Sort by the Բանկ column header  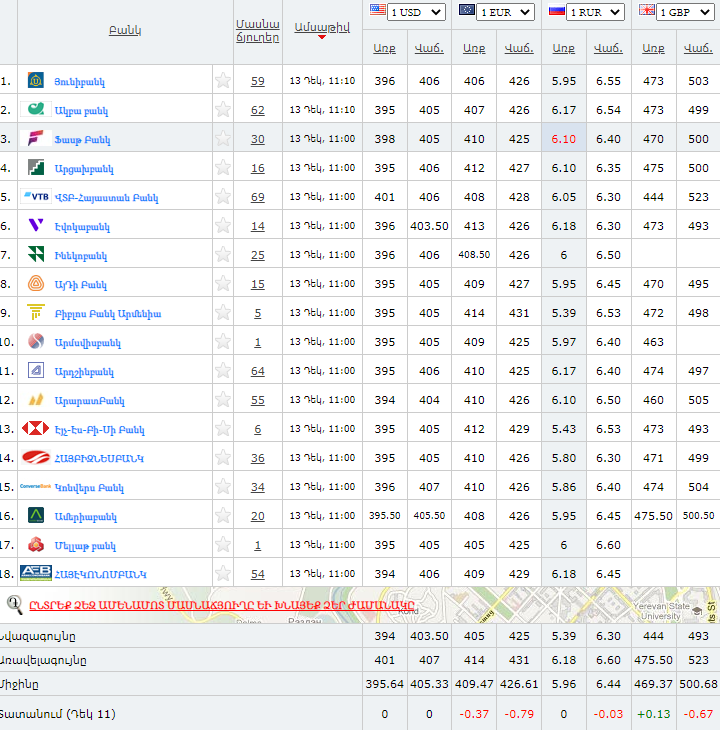(x=125, y=30)
